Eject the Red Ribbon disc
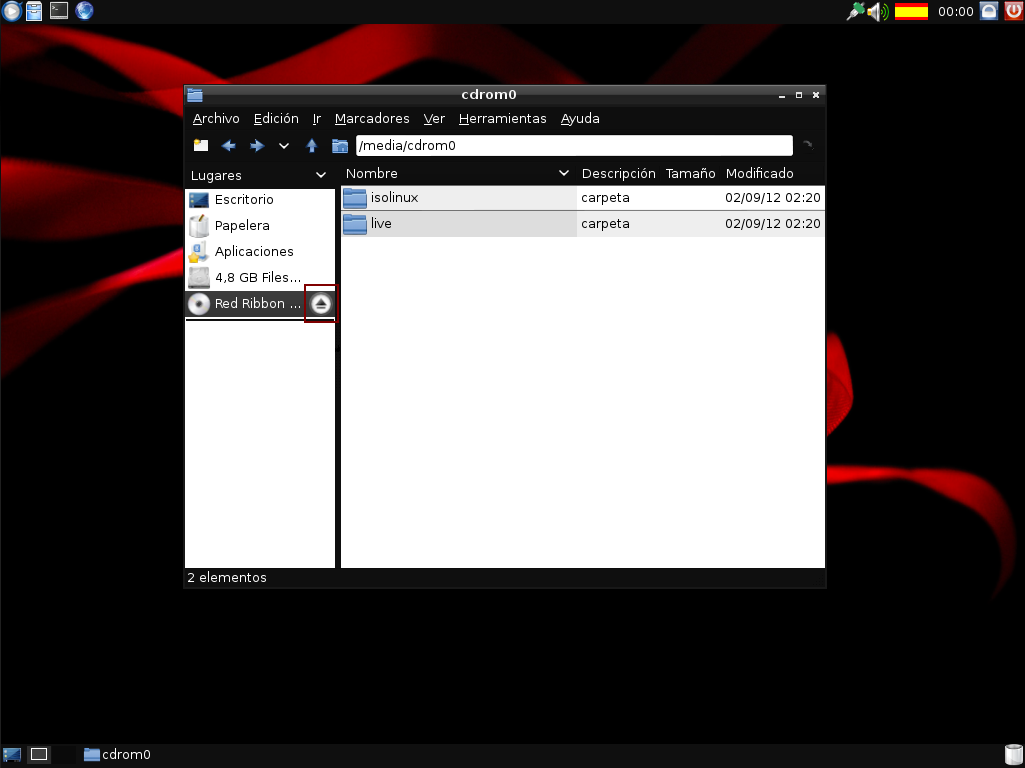 click(321, 304)
